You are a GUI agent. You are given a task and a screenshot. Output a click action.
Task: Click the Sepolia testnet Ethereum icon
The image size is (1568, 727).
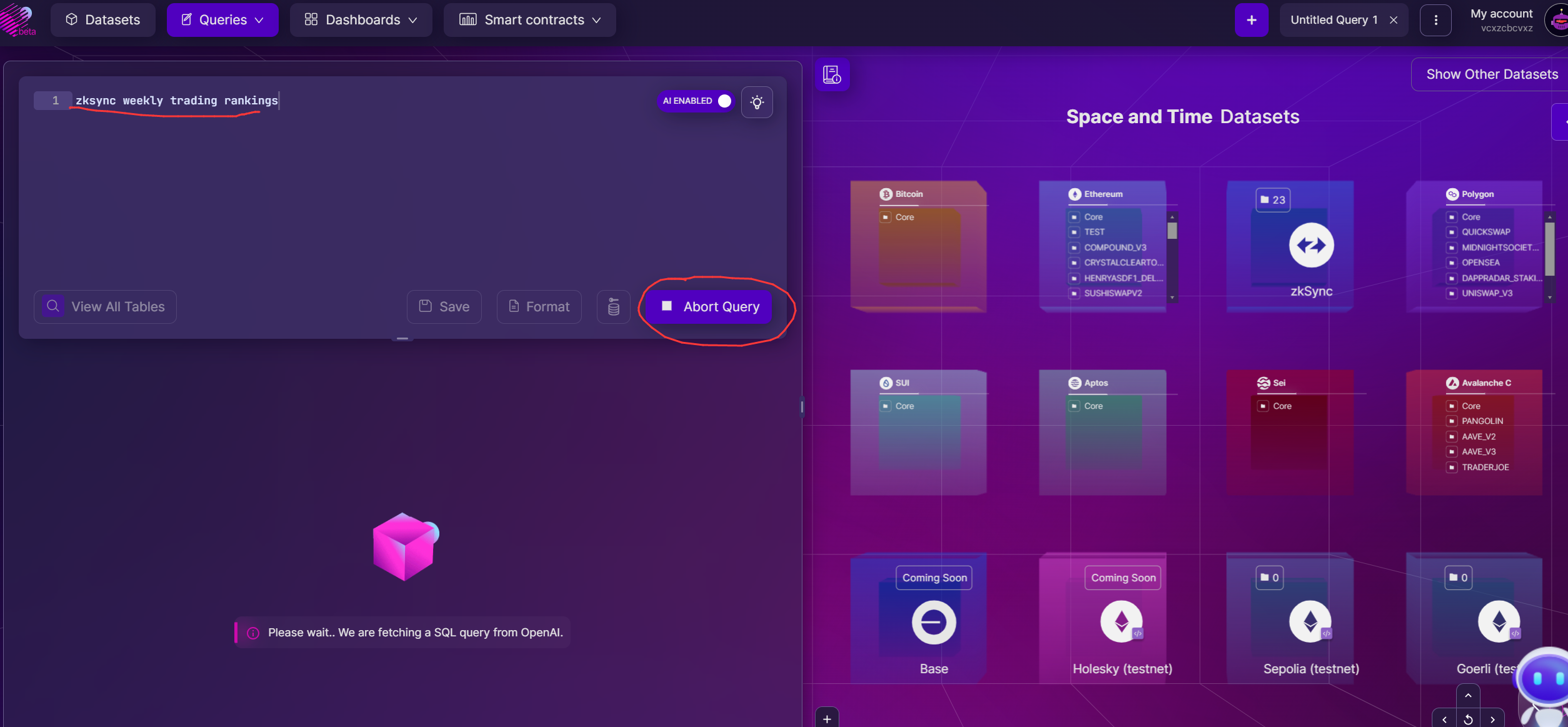tap(1311, 622)
